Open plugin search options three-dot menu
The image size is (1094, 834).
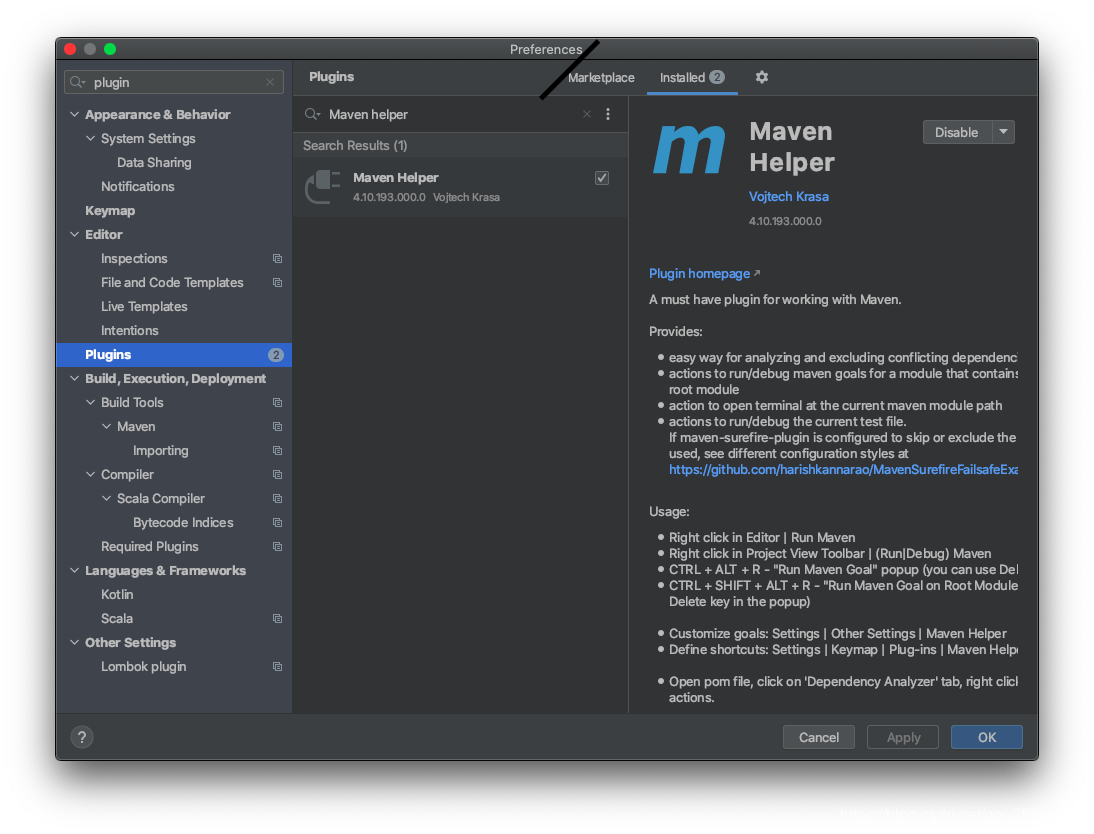tap(608, 114)
